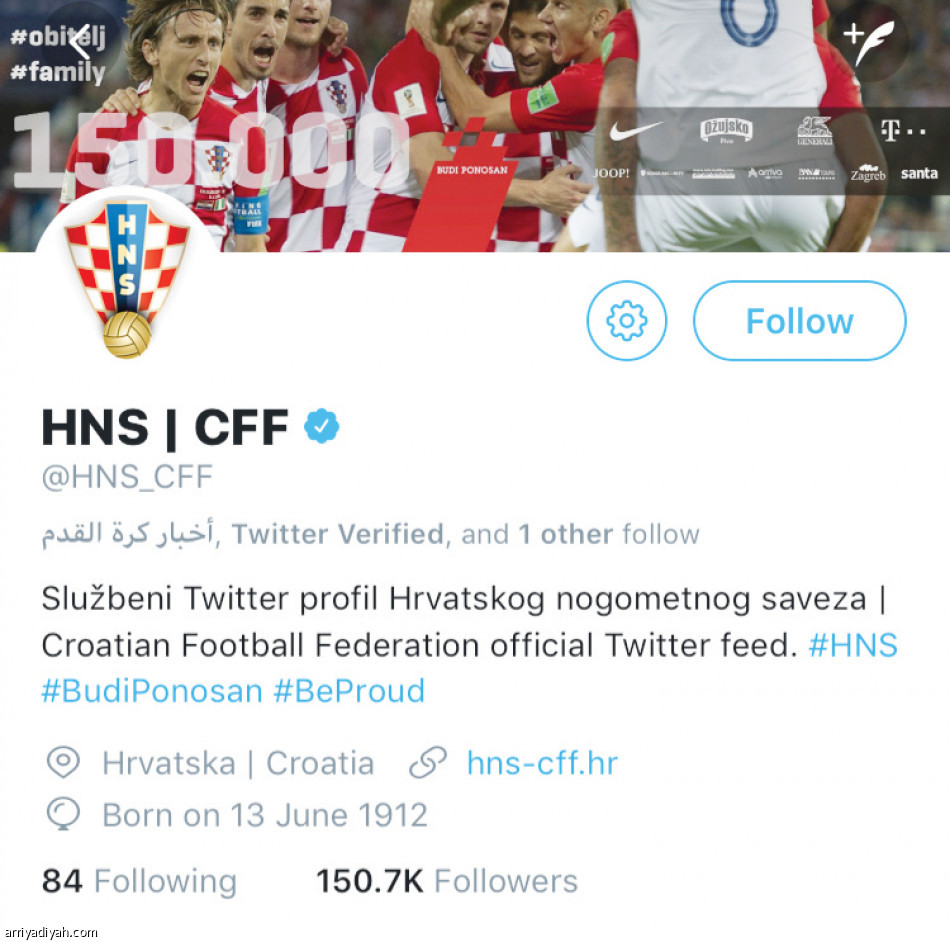Tap the birthday balloon icon

point(63,815)
